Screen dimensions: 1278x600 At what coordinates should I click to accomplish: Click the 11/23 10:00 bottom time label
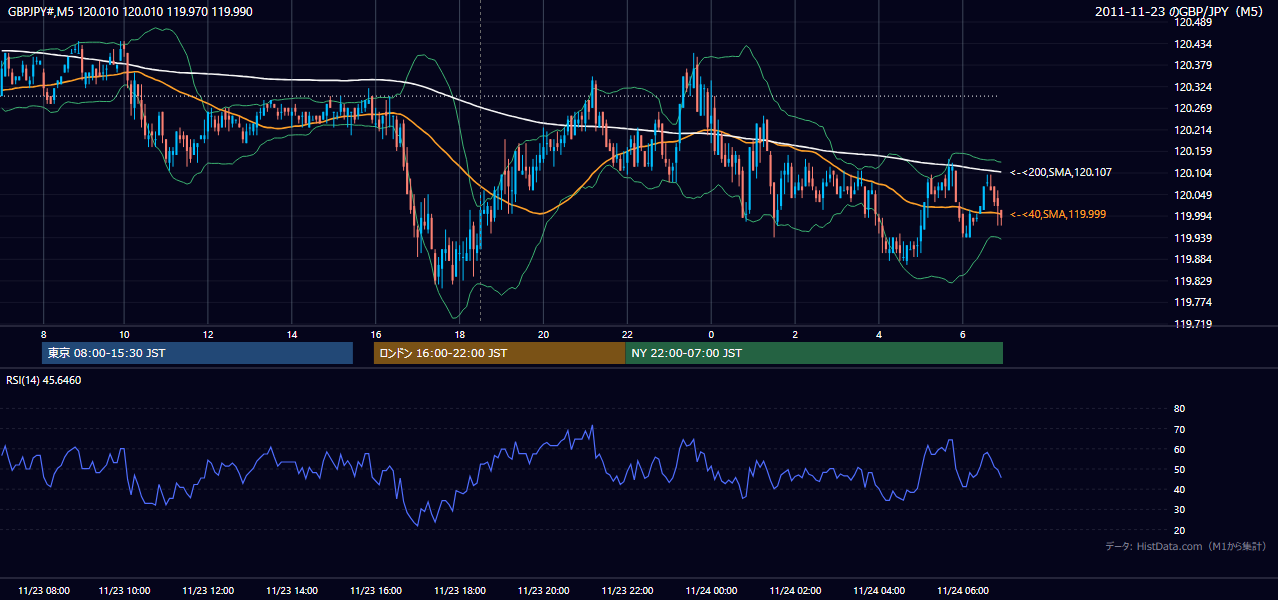(125, 590)
